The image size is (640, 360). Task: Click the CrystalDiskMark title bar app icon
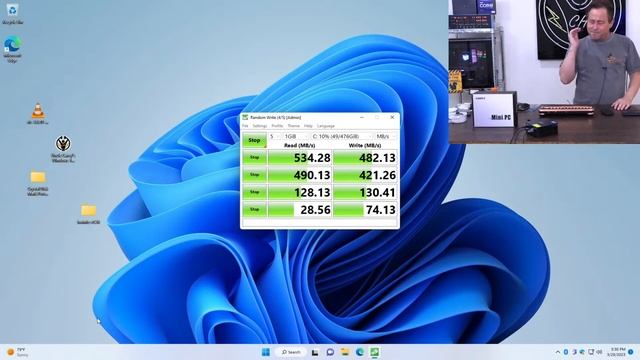tap(245, 117)
